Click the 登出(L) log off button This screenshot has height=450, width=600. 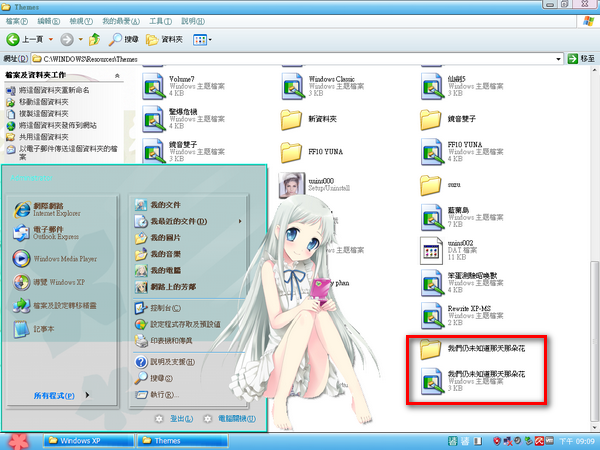point(174,419)
